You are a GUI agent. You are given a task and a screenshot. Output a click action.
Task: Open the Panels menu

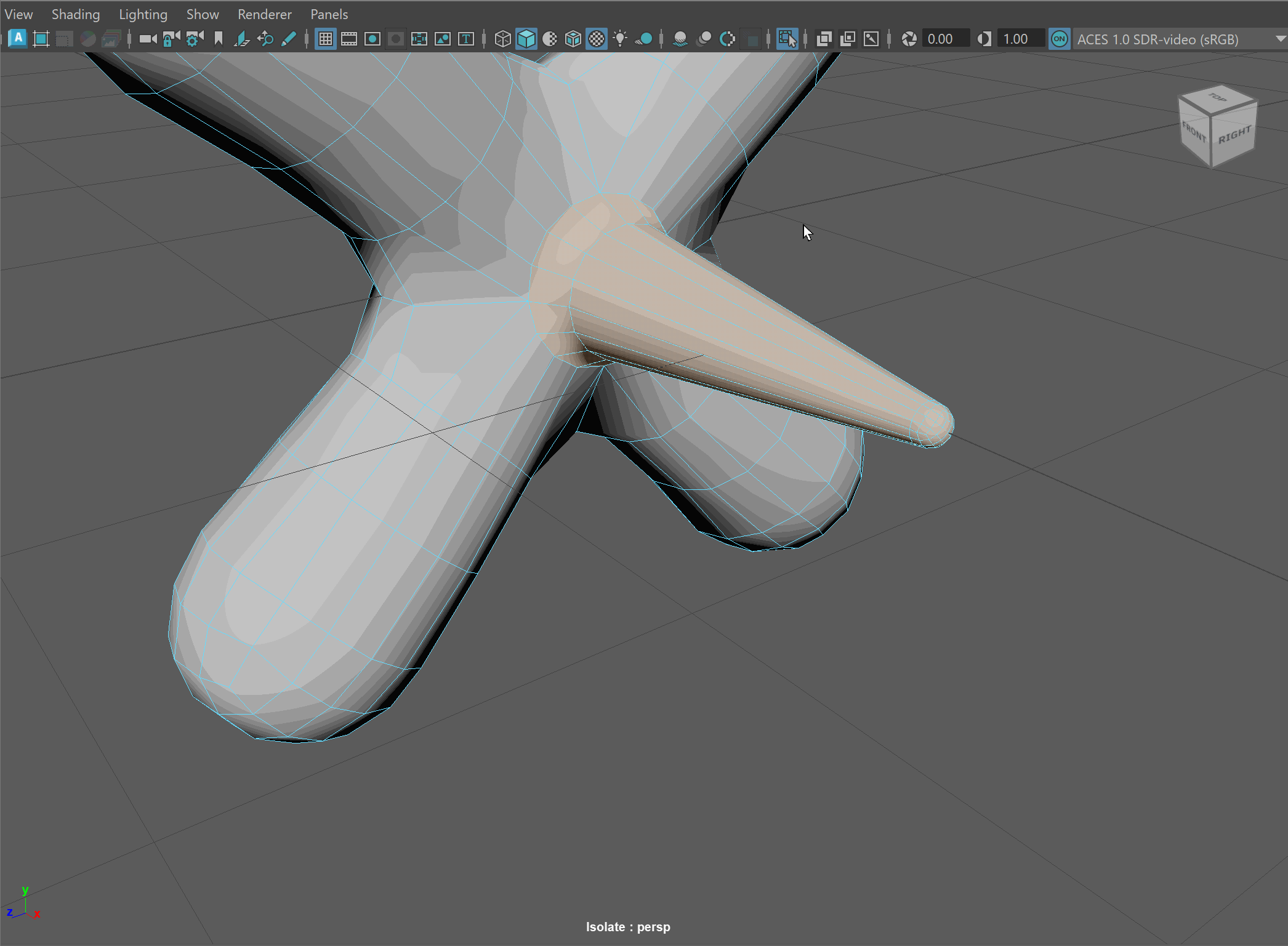pos(329,14)
